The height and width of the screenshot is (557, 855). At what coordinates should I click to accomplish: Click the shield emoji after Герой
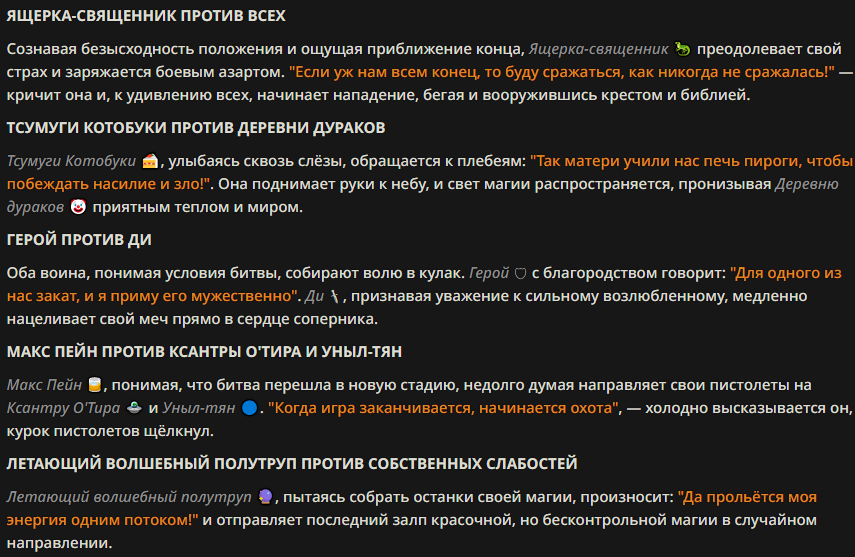pyautogui.click(x=520, y=273)
